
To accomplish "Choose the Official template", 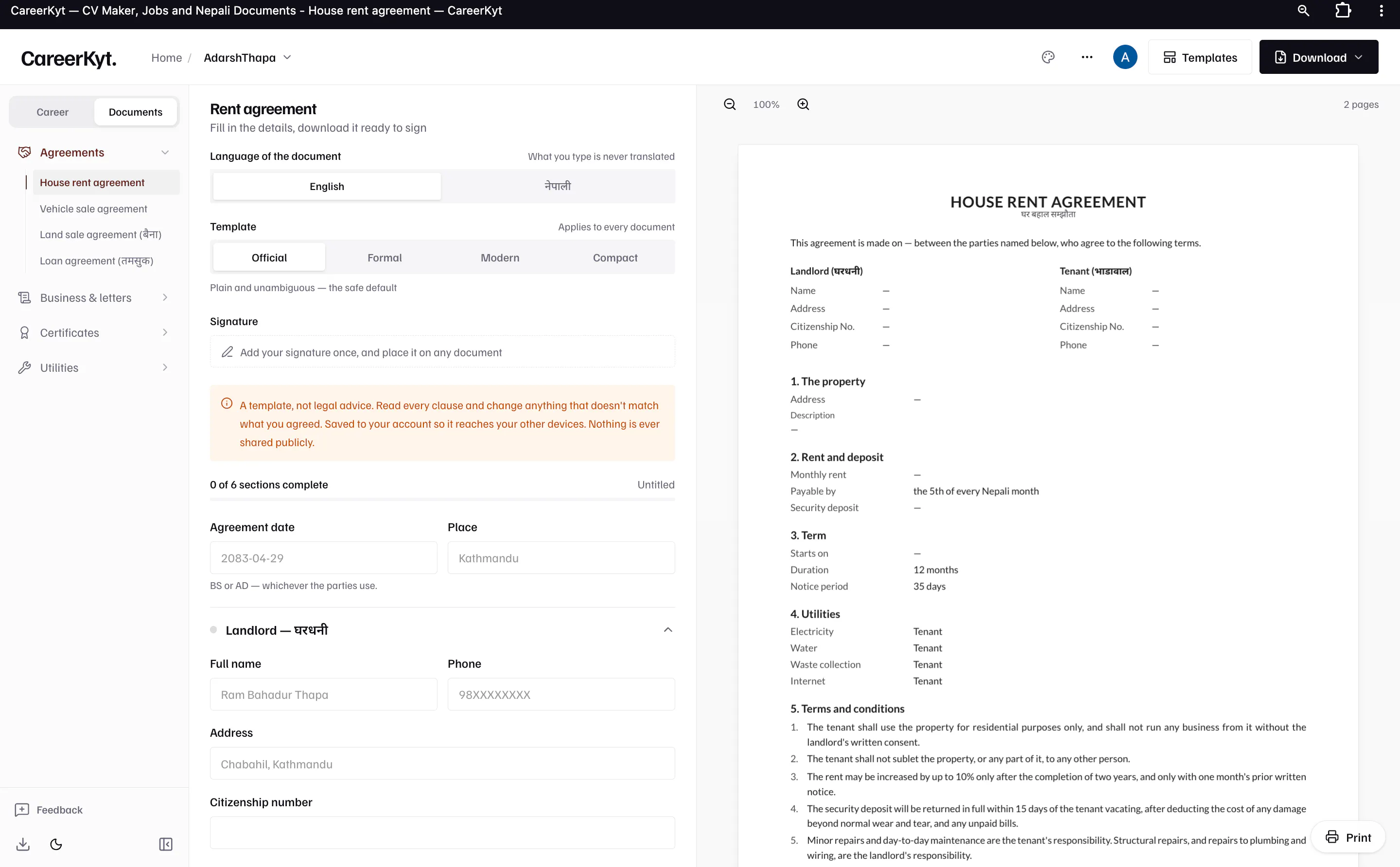I will pyautogui.click(x=269, y=258).
